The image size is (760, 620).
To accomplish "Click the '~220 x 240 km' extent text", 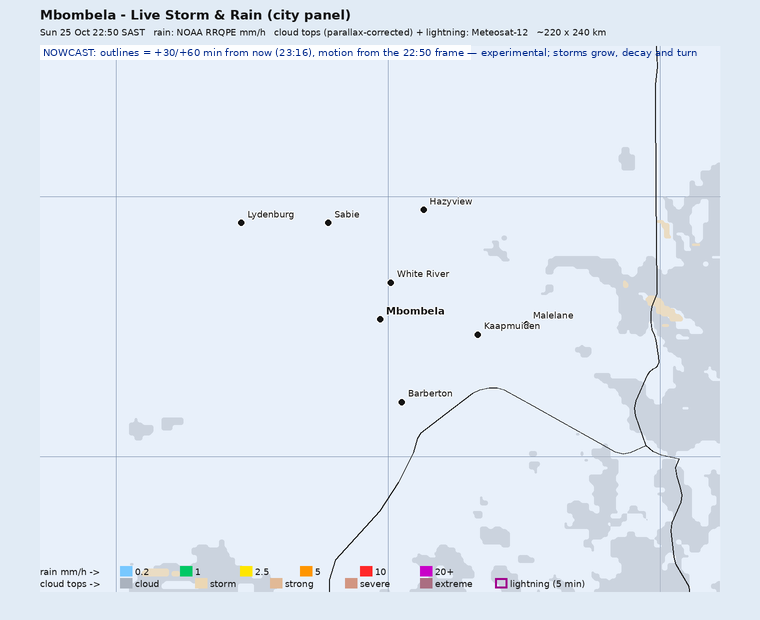I will pos(571,32).
